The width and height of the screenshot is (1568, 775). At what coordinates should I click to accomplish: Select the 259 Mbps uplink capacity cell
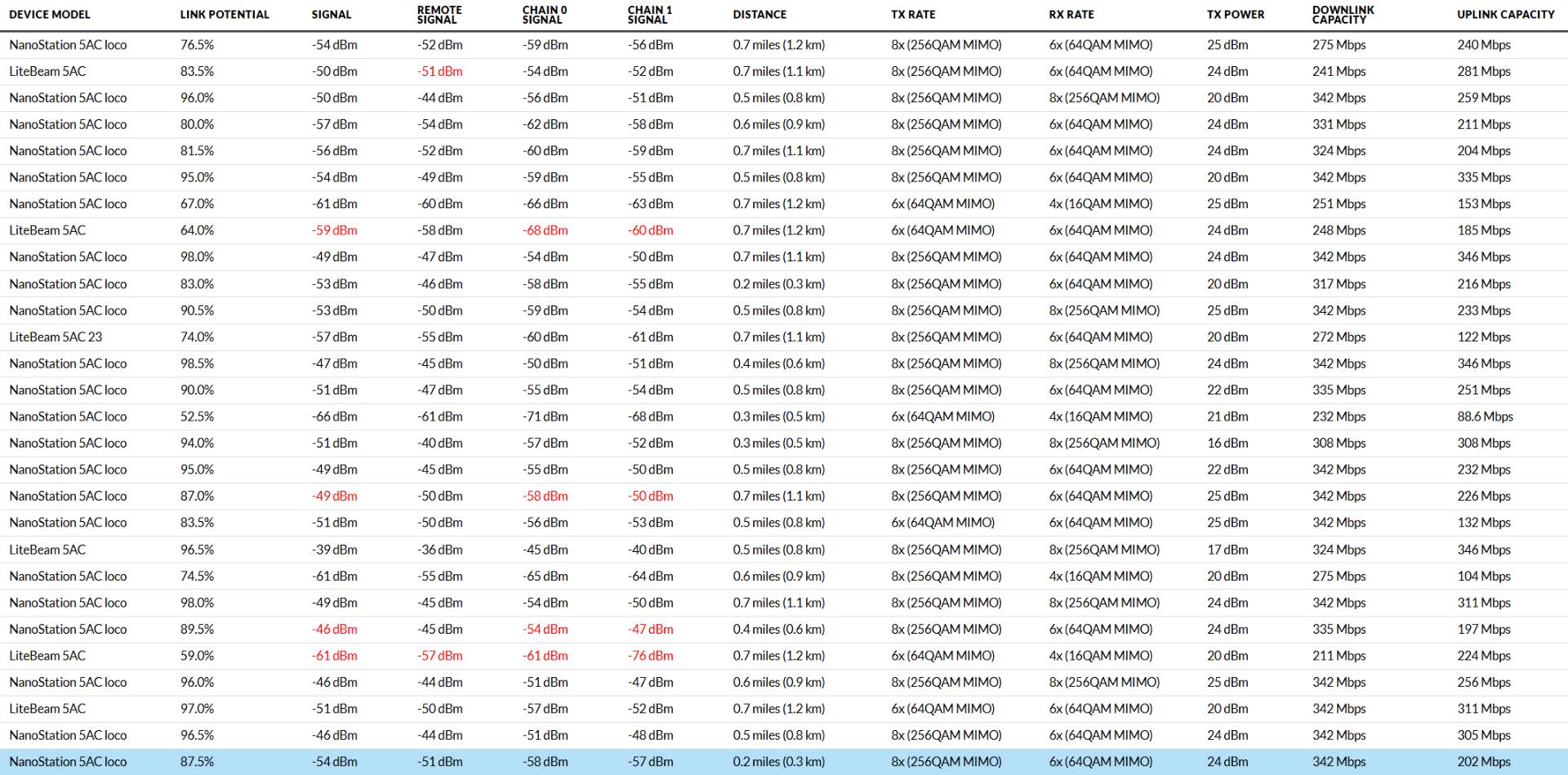[x=1484, y=98]
